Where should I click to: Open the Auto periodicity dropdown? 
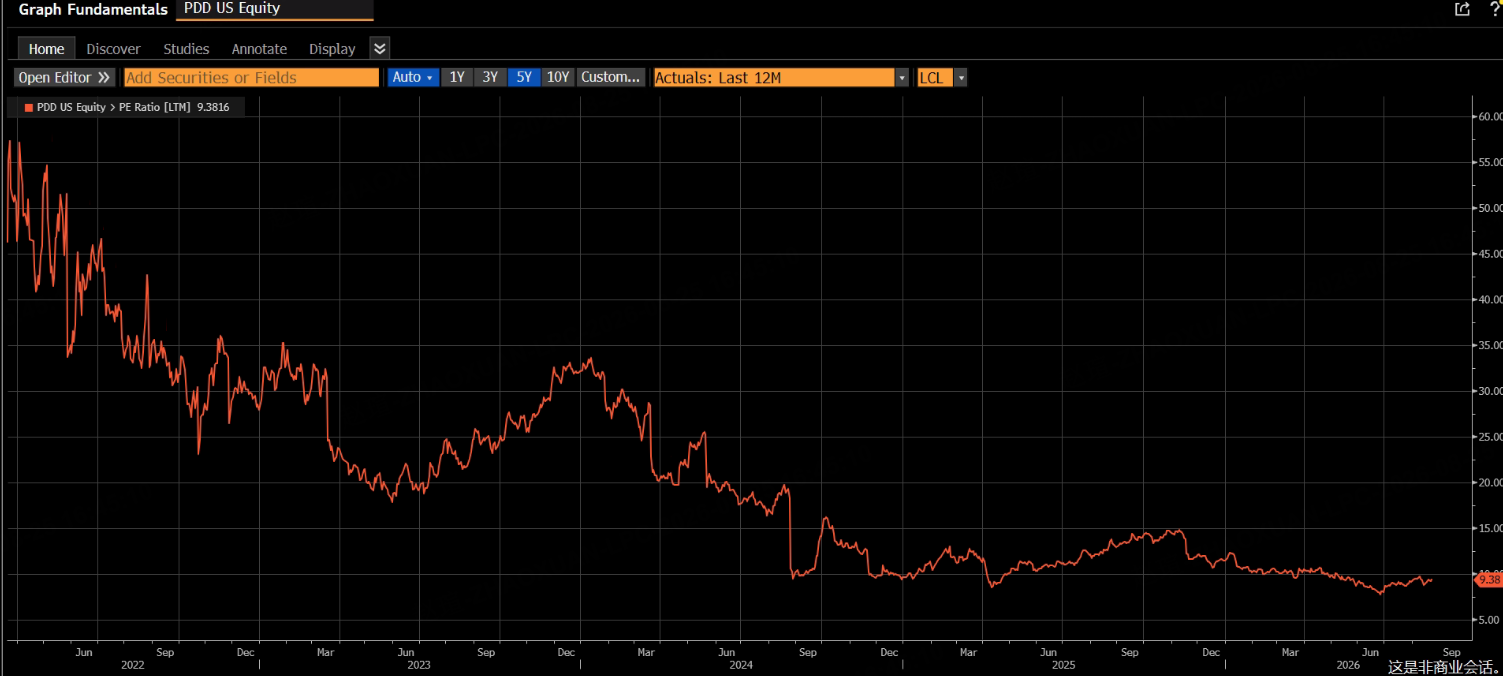pos(413,77)
